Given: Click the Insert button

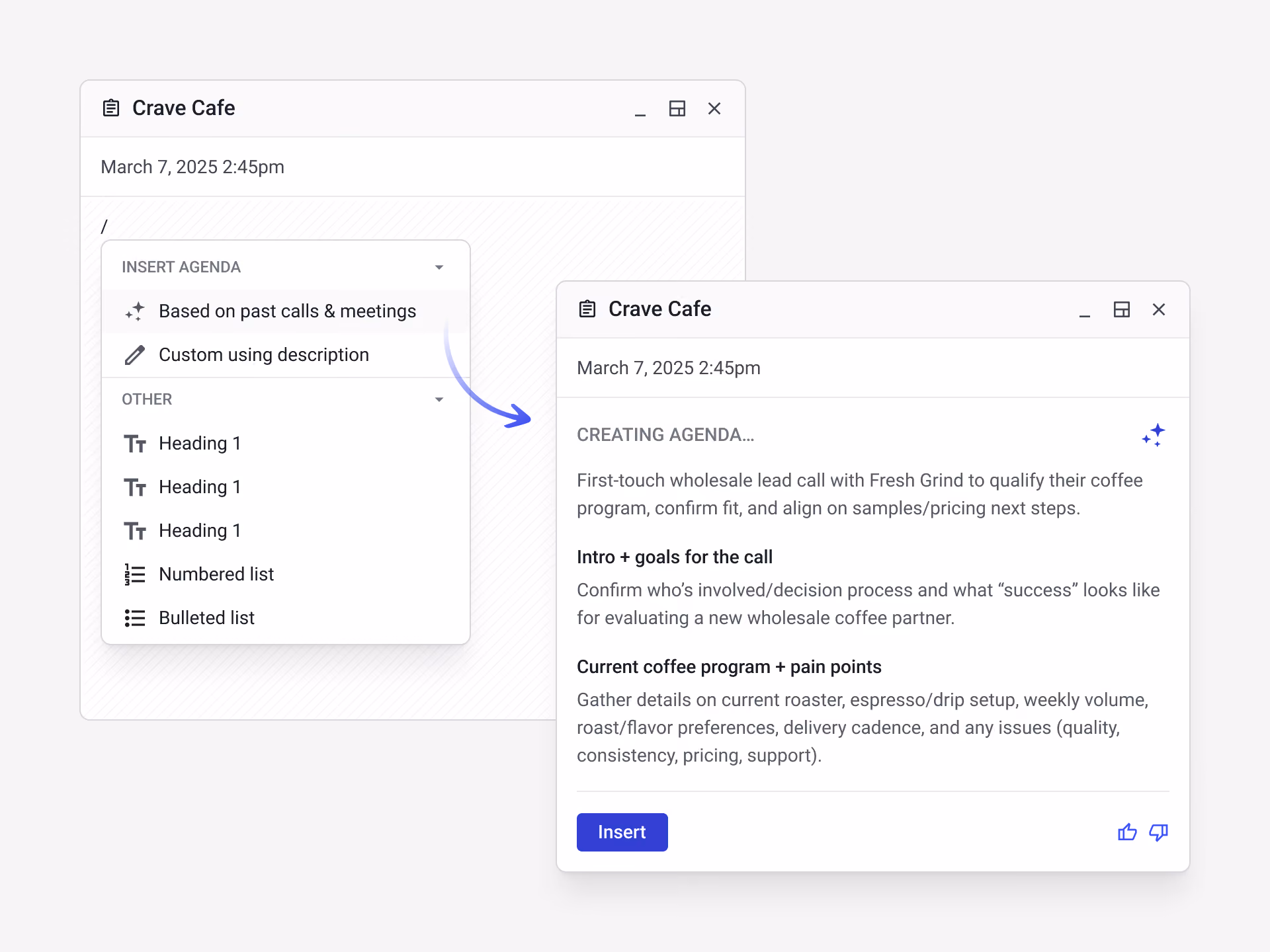Looking at the screenshot, I should 622,832.
